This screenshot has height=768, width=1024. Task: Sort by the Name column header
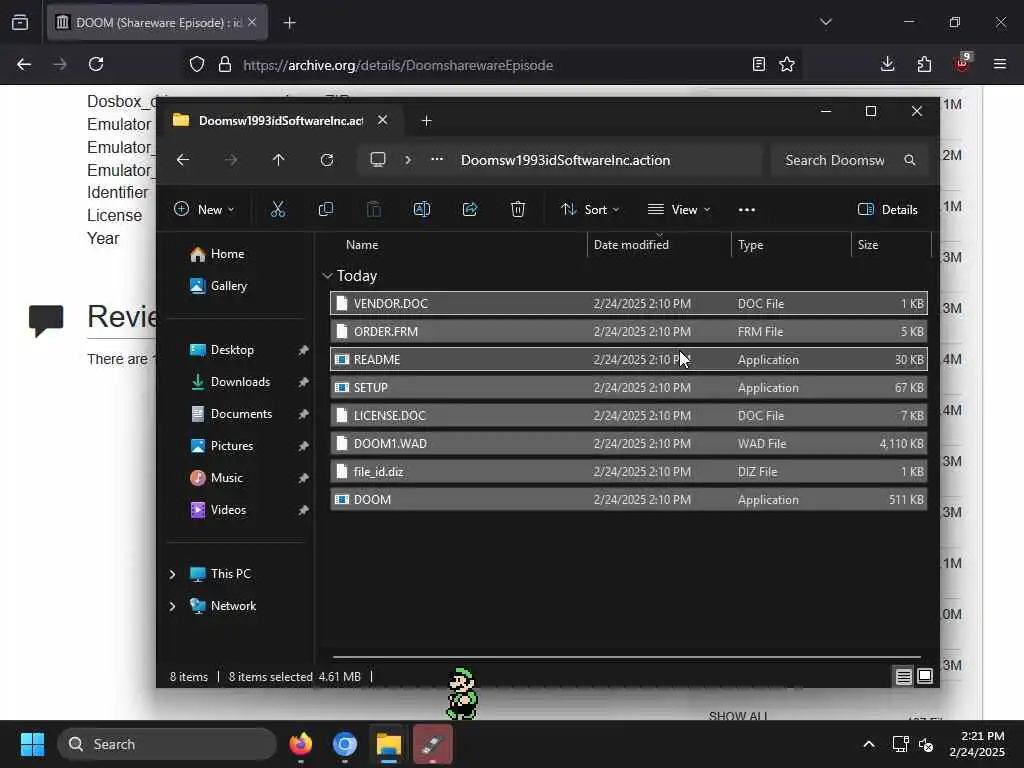(362, 245)
